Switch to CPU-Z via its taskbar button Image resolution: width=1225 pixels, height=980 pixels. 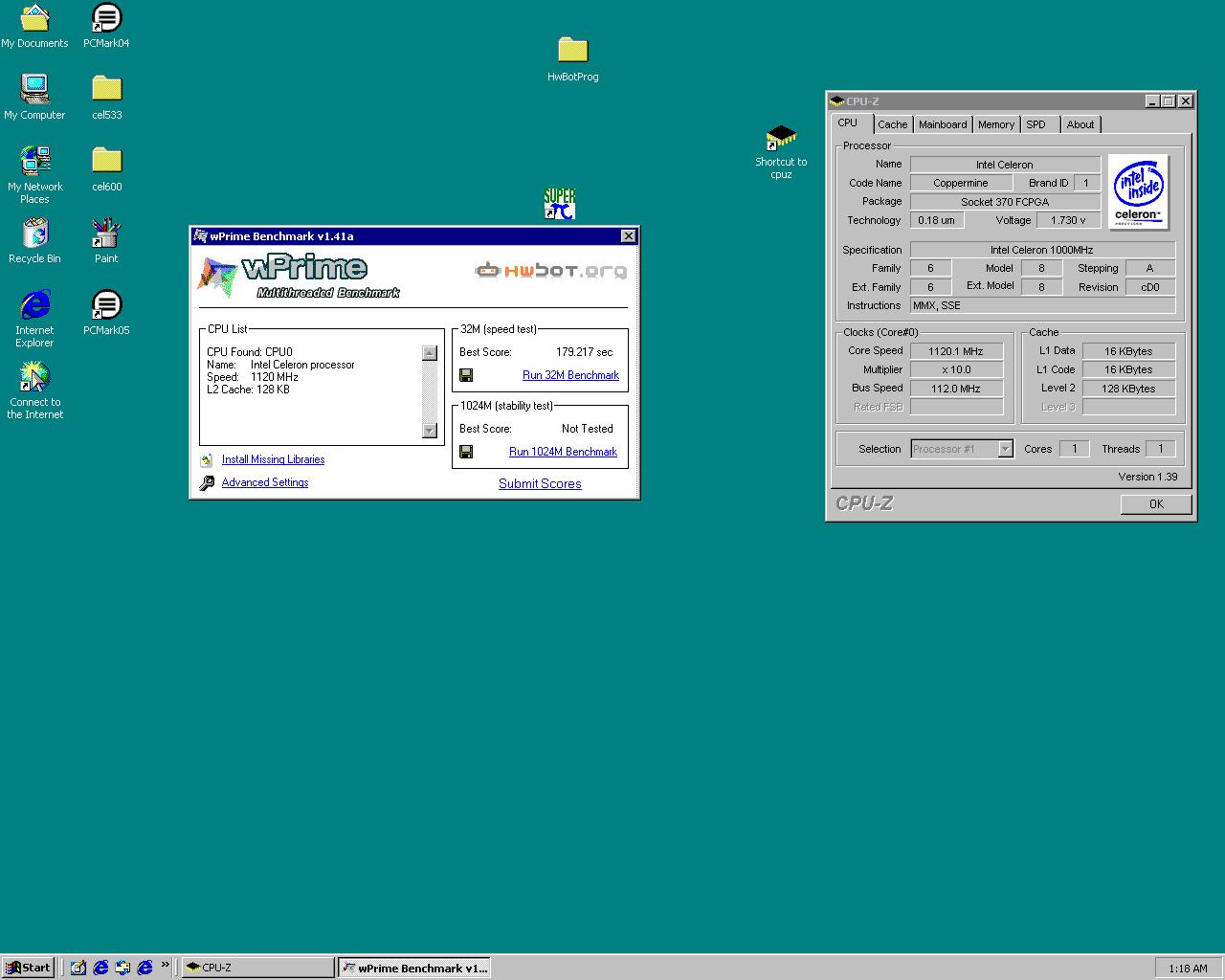point(257,968)
